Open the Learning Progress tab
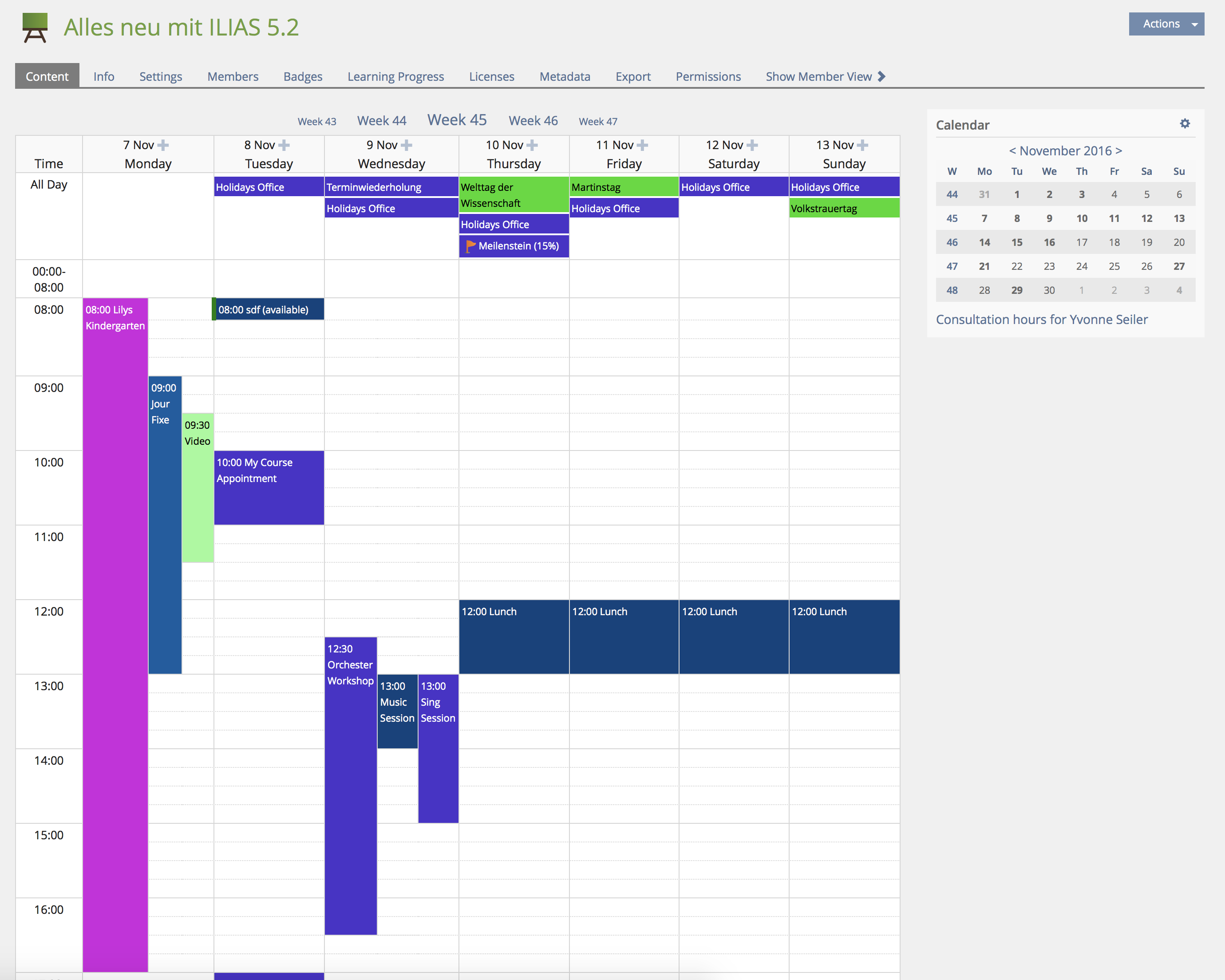1225x980 pixels. [395, 76]
